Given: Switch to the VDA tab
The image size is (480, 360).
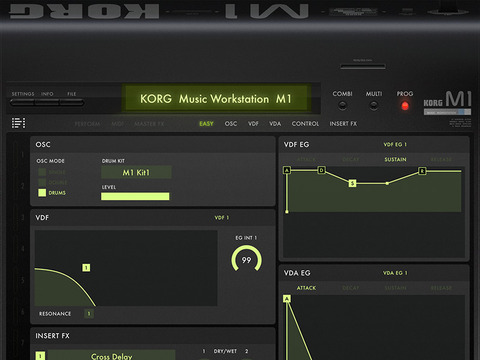Looking at the screenshot, I should [x=275, y=124].
